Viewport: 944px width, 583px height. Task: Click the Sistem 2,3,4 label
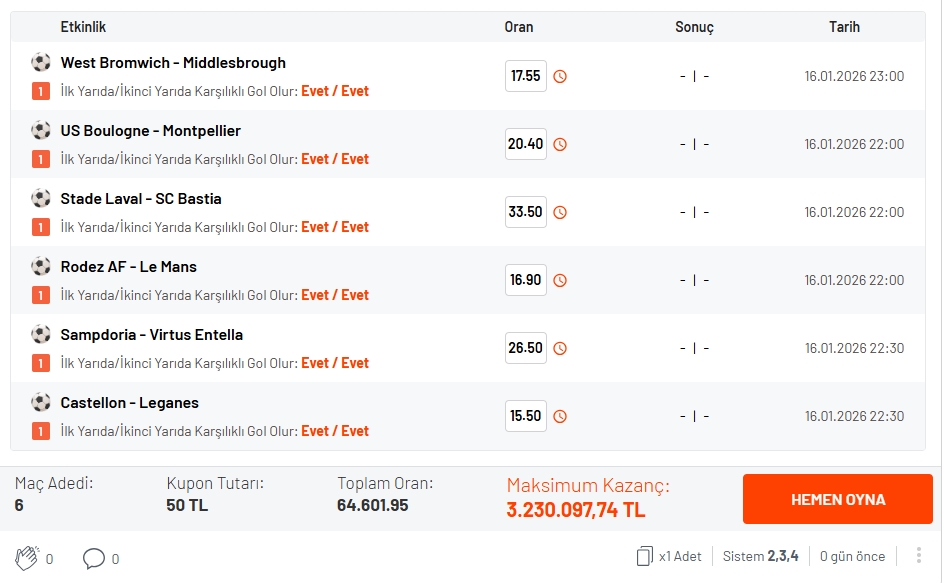[760, 556]
